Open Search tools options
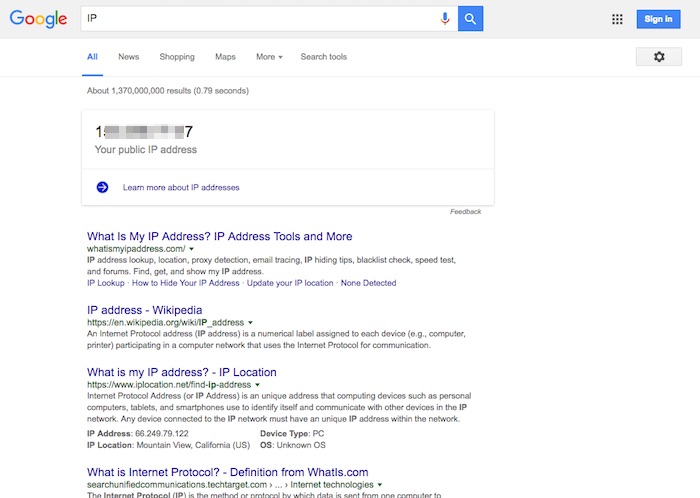The height and width of the screenshot is (498, 700). coord(323,57)
